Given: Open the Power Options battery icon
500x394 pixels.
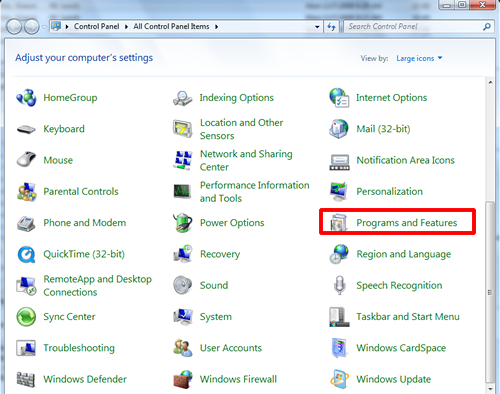Looking at the screenshot, I should coord(182,223).
